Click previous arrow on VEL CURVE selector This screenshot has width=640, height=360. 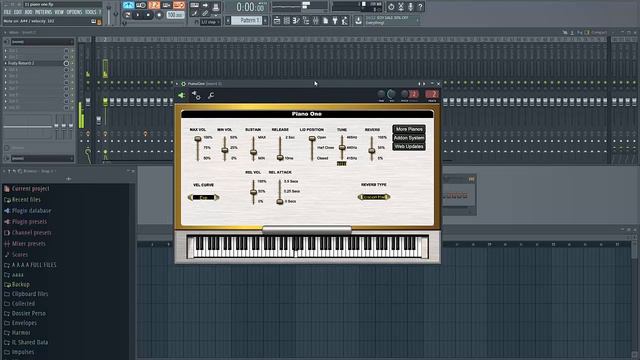tap(190, 198)
